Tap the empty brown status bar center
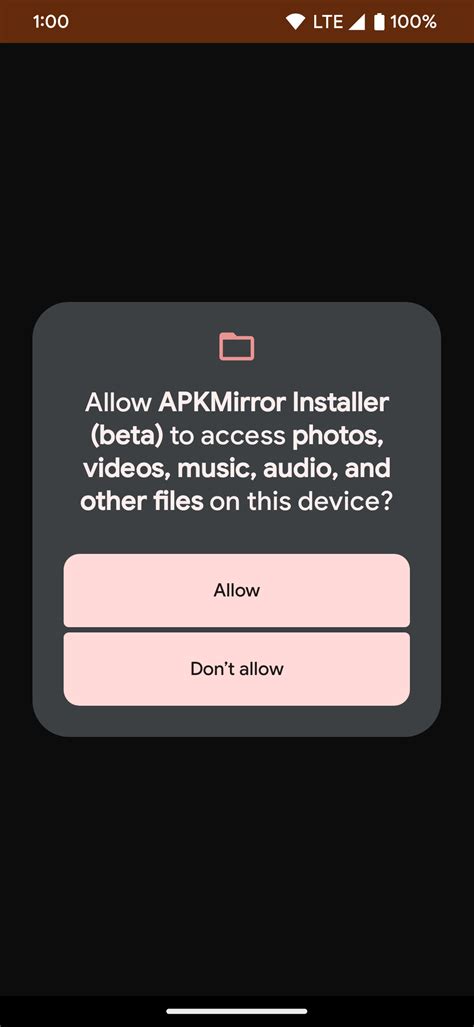 (x=177, y=22)
